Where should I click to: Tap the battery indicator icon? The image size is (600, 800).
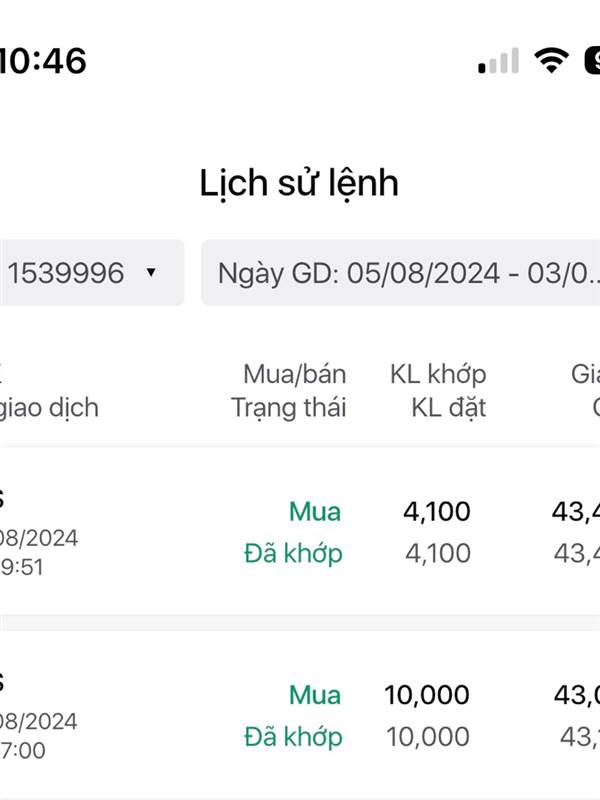click(592, 60)
